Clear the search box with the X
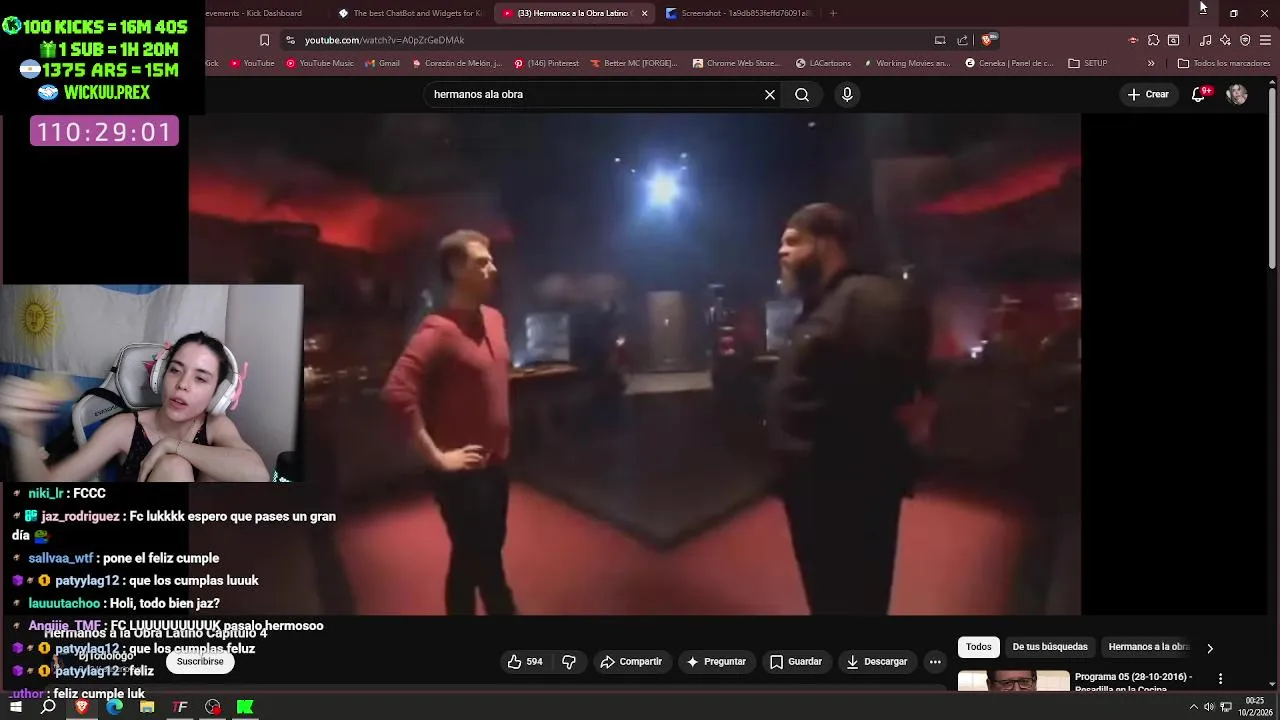This screenshot has width=1280, height=720. 770,94
